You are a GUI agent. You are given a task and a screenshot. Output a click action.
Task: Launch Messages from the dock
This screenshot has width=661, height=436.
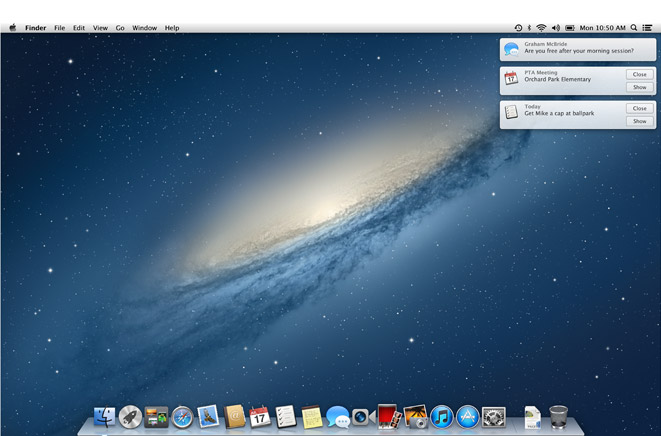pos(337,417)
